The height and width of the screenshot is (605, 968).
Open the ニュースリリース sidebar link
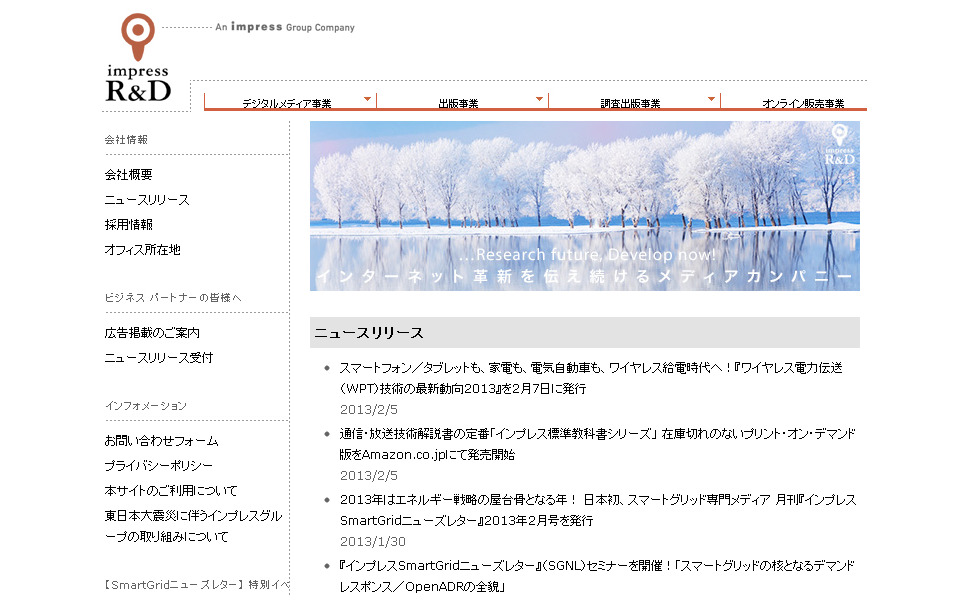pos(147,200)
